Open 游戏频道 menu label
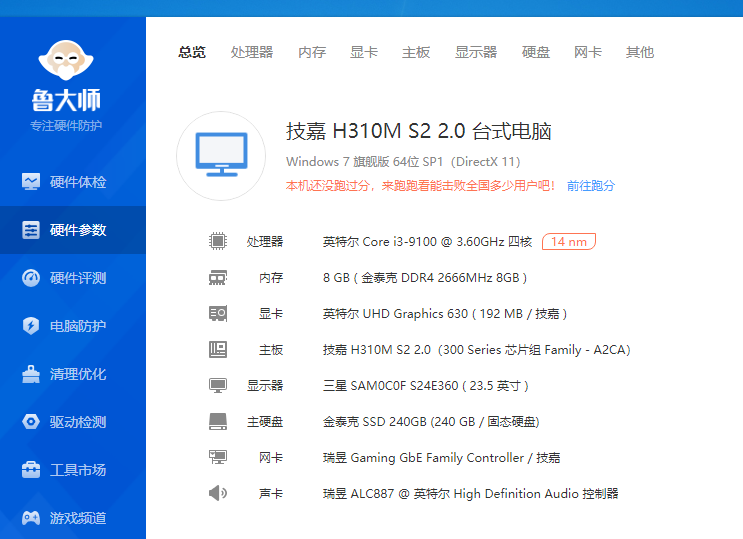 tap(78, 518)
